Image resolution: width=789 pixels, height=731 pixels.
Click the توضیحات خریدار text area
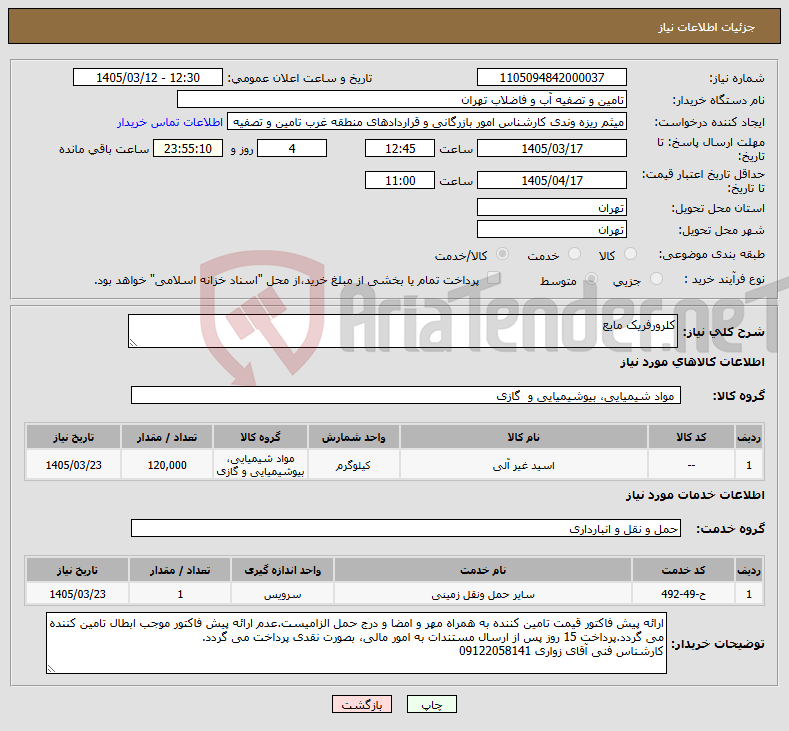pos(356,643)
